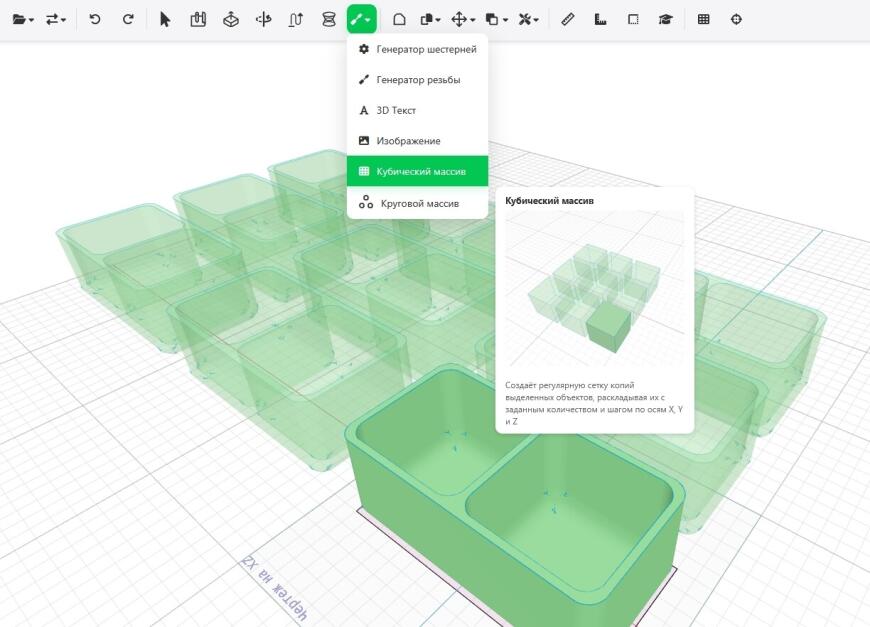Open the move arrows tool dropdown
Viewport: 870px width, 627px height.
tap(463, 19)
